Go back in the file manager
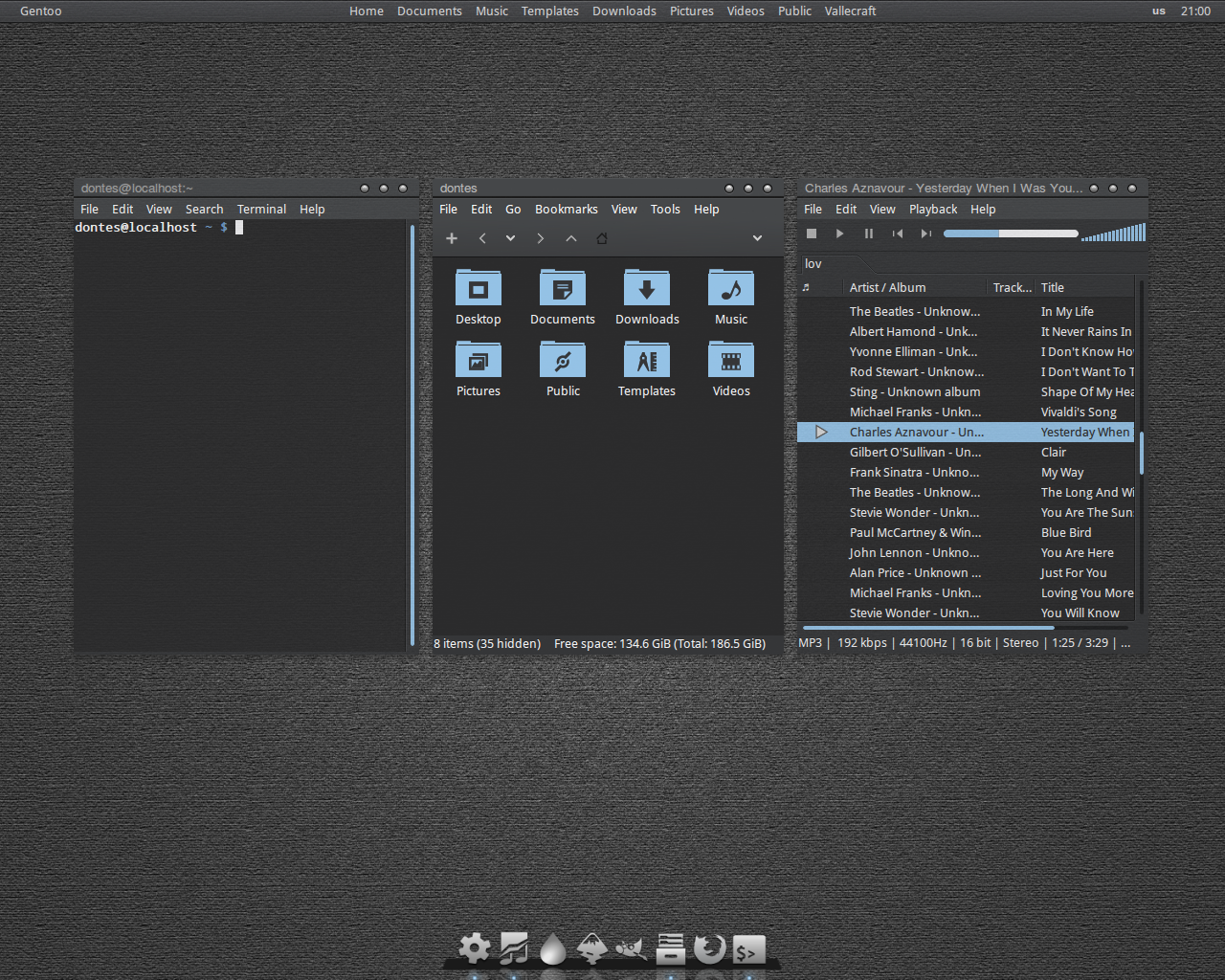This screenshot has width=1225, height=980. (x=482, y=238)
